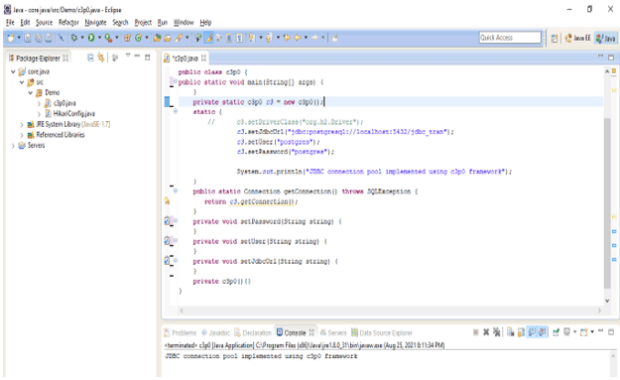Click Collapse All in Package Explorer

coord(90,58)
